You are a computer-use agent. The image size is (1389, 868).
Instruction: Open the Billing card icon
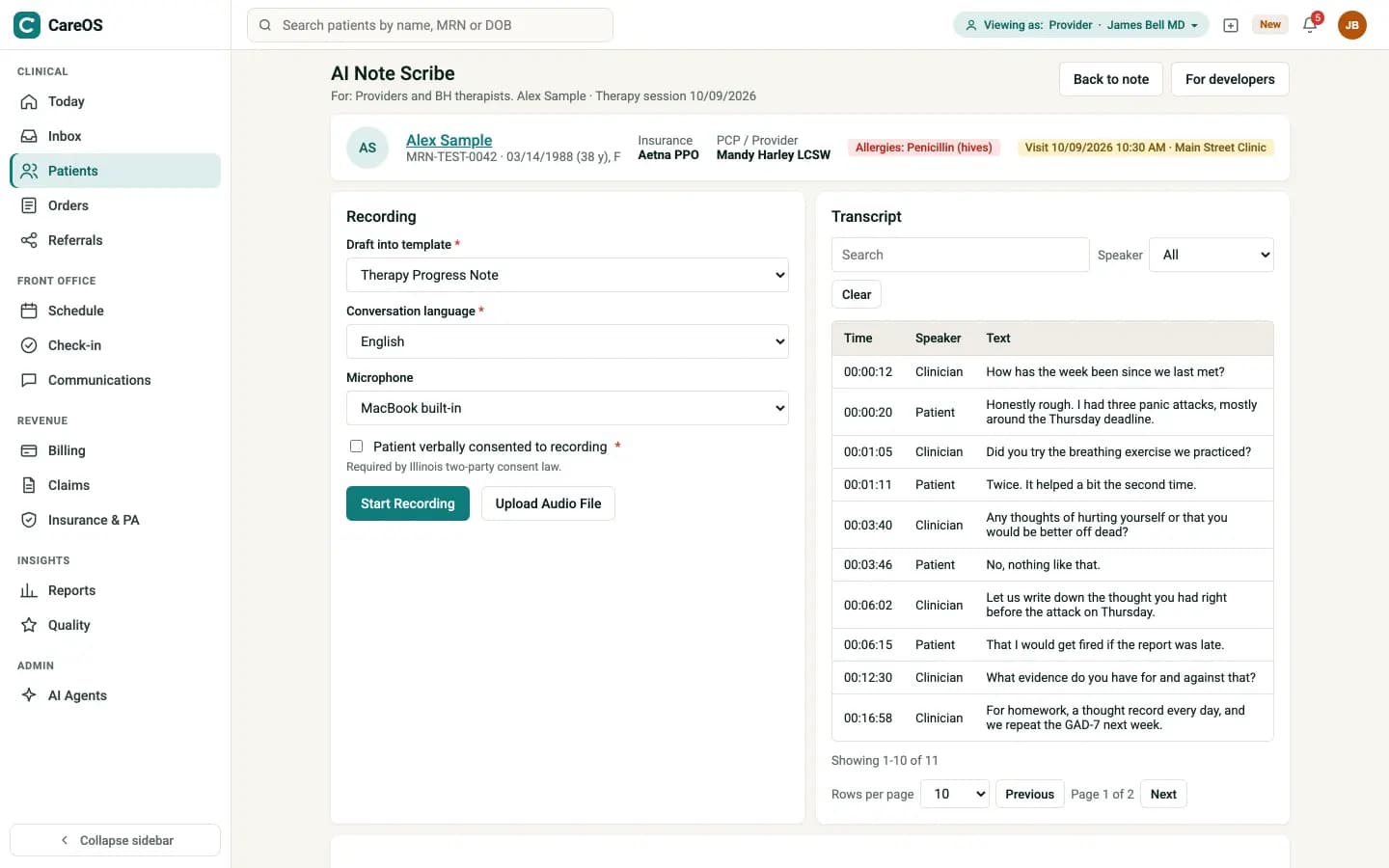29,450
